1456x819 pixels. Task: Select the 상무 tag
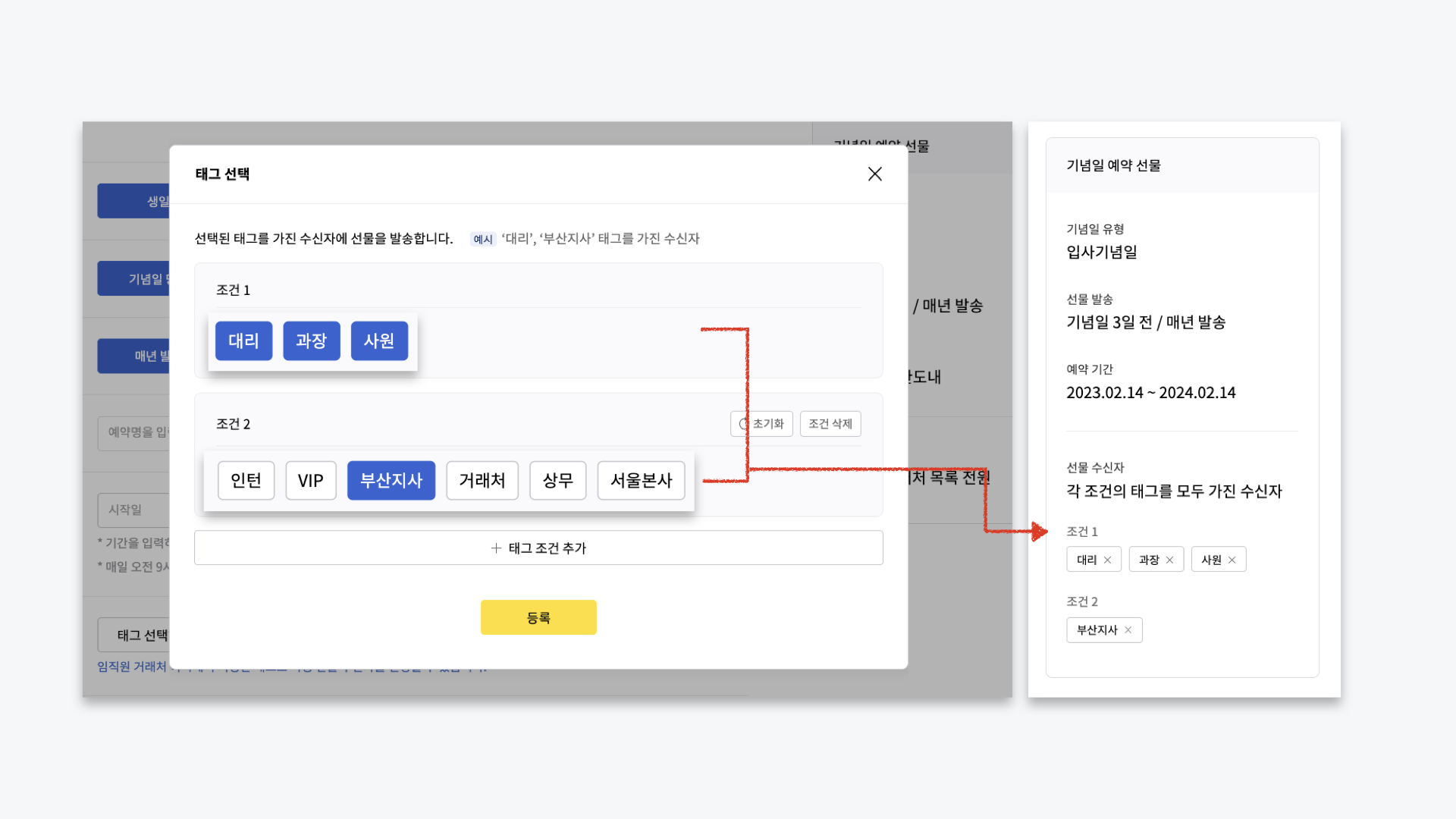click(x=557, y=480)
